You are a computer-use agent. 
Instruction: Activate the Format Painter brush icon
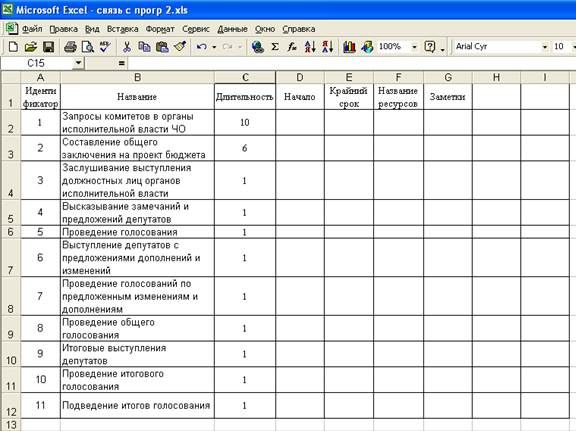pos(180,47)
